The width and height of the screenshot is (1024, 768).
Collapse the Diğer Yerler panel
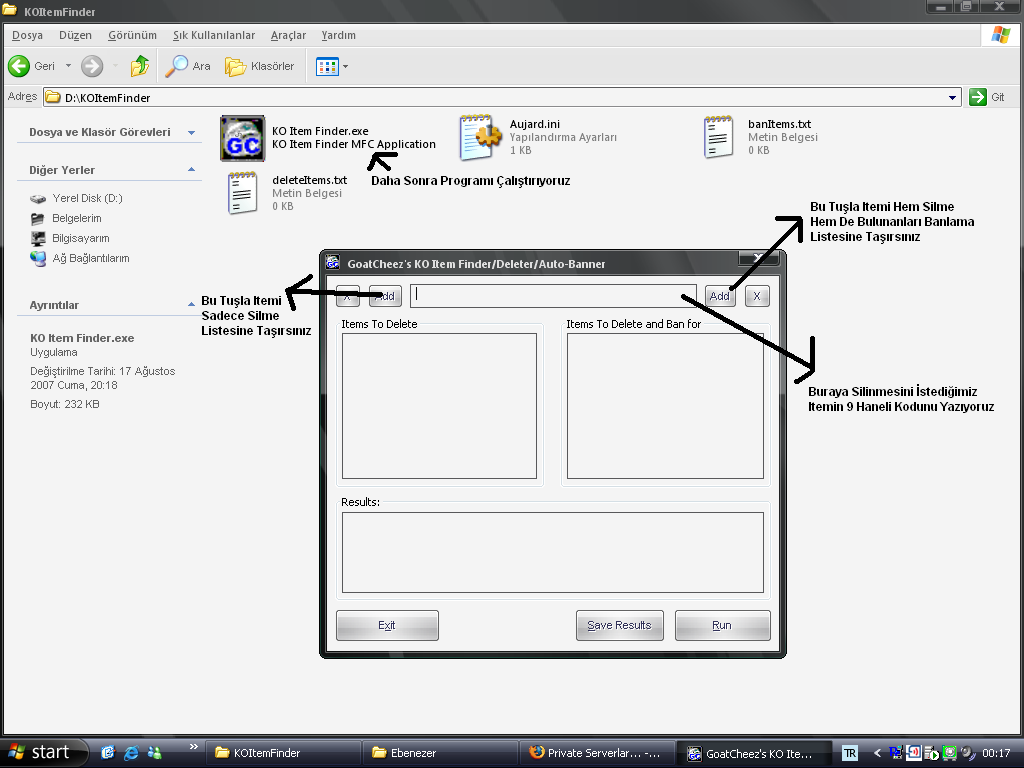tap(191, 170)
